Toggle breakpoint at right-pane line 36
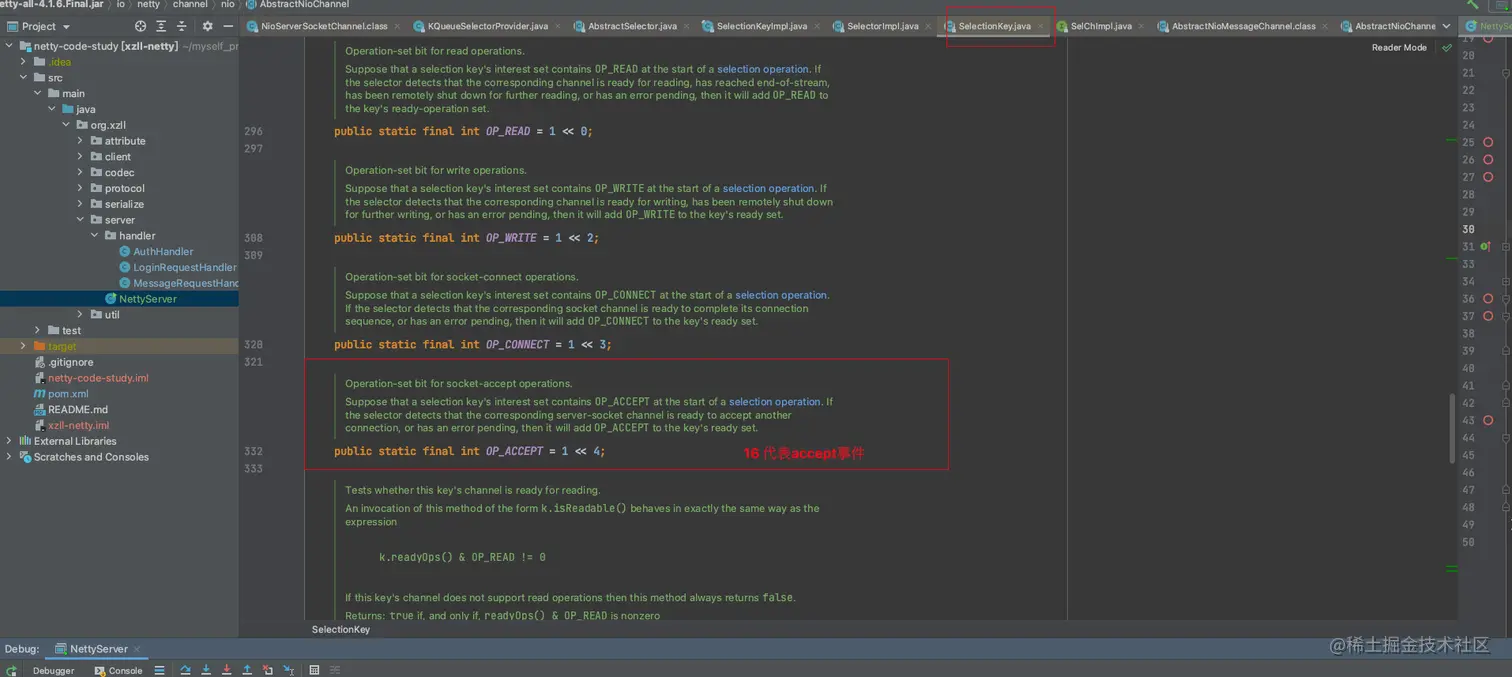Screen dimensions: 1512x677 (1488, 298)
